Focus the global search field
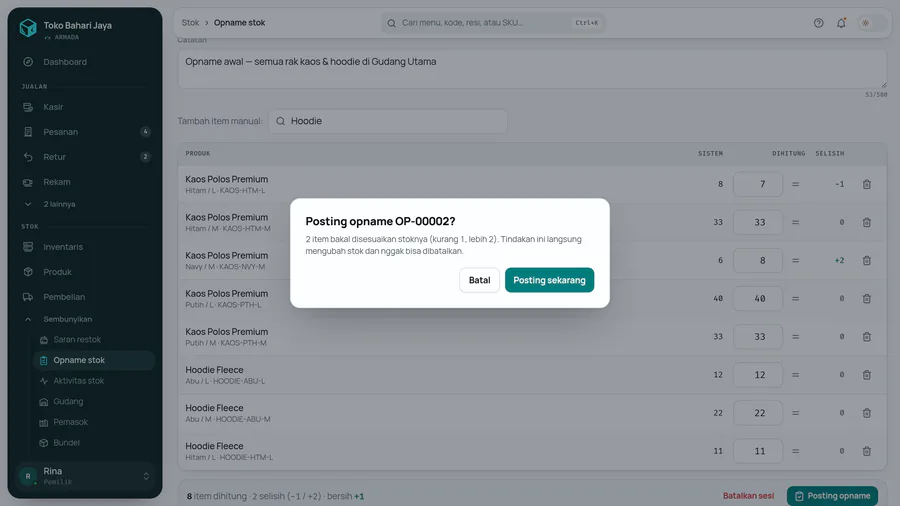This screenshot has width=900, height=506. coord(492,23)
